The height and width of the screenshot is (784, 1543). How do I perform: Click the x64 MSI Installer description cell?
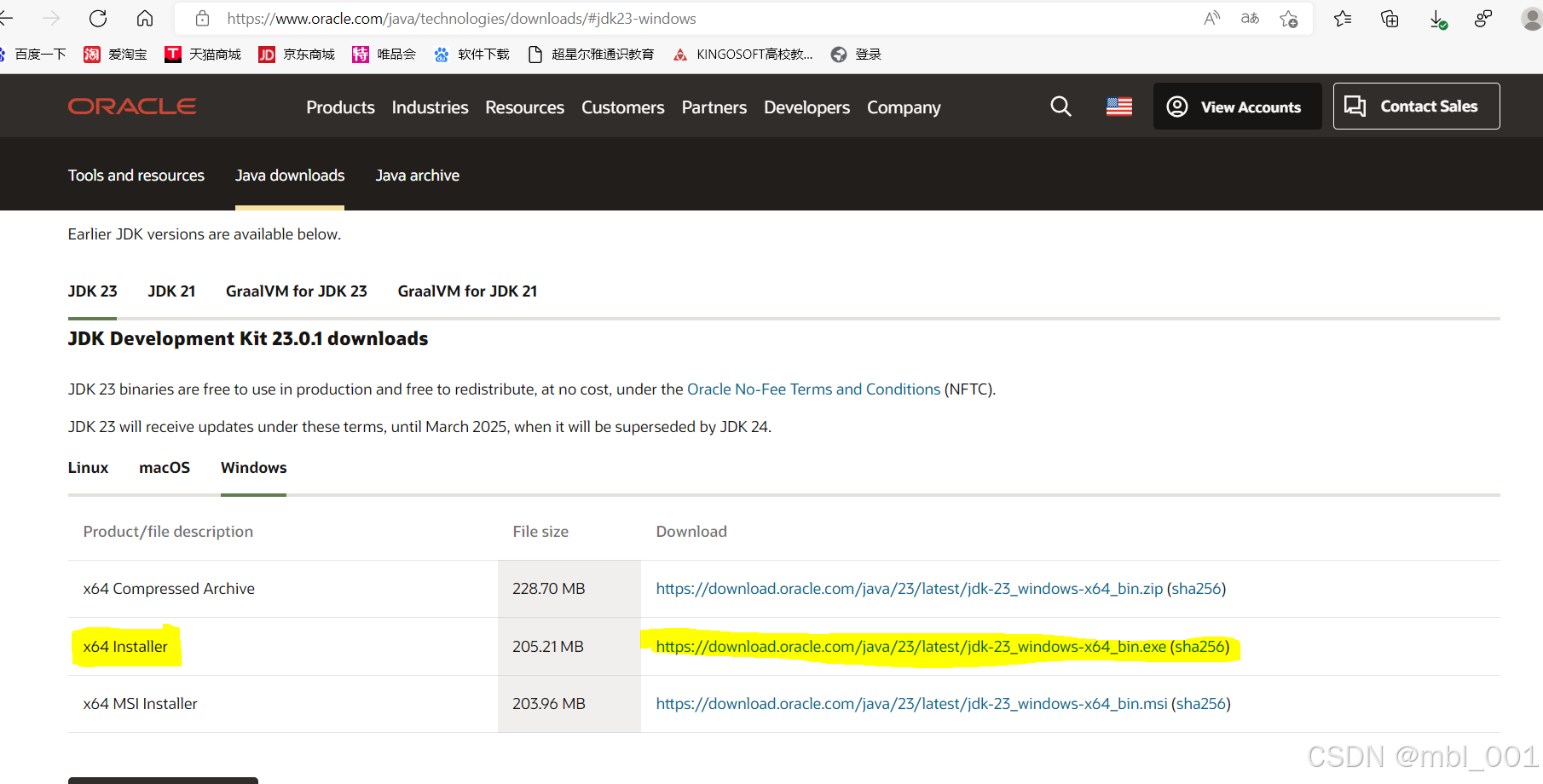(283, 704)
